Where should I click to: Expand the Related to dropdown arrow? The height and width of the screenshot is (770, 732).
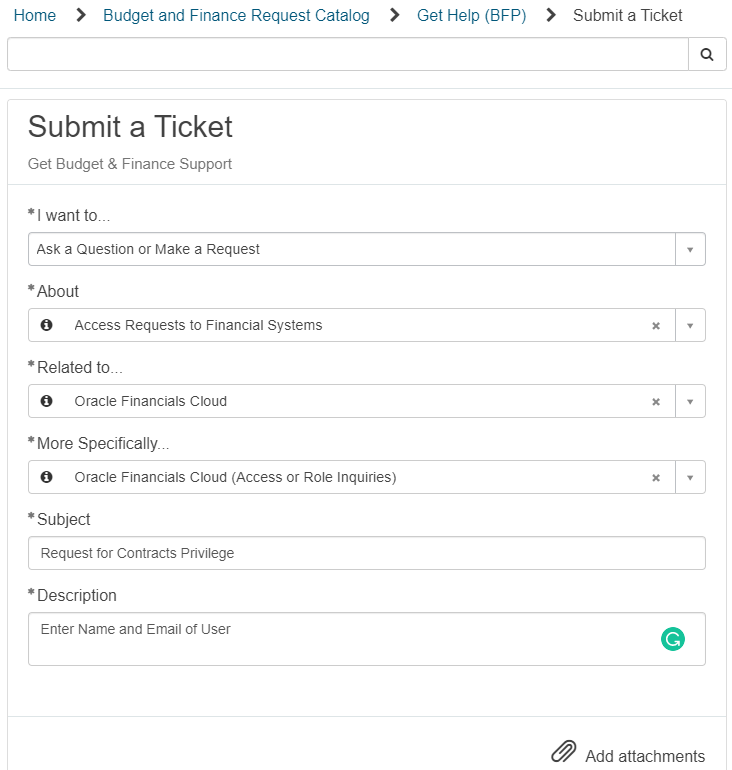[690, 402]
